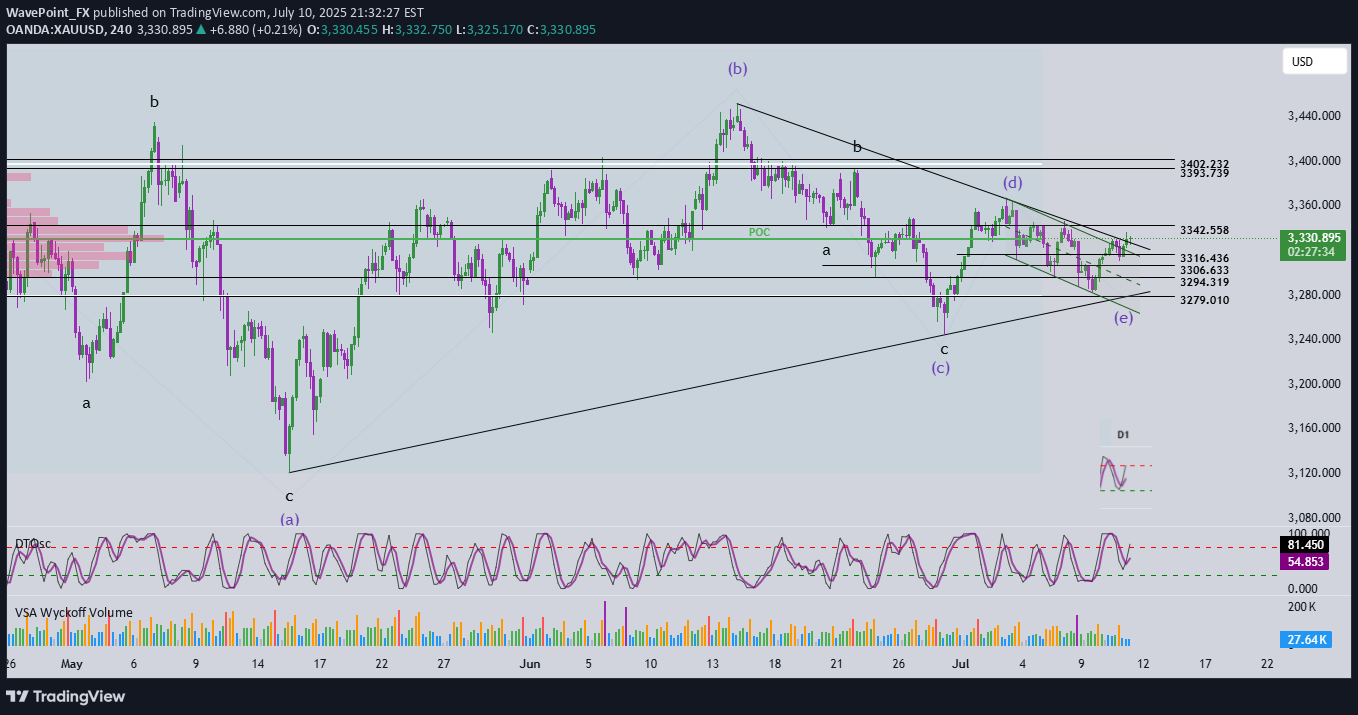Click the May label on time axis
This screenshot has width=1358, height=715.
(72, 663)
